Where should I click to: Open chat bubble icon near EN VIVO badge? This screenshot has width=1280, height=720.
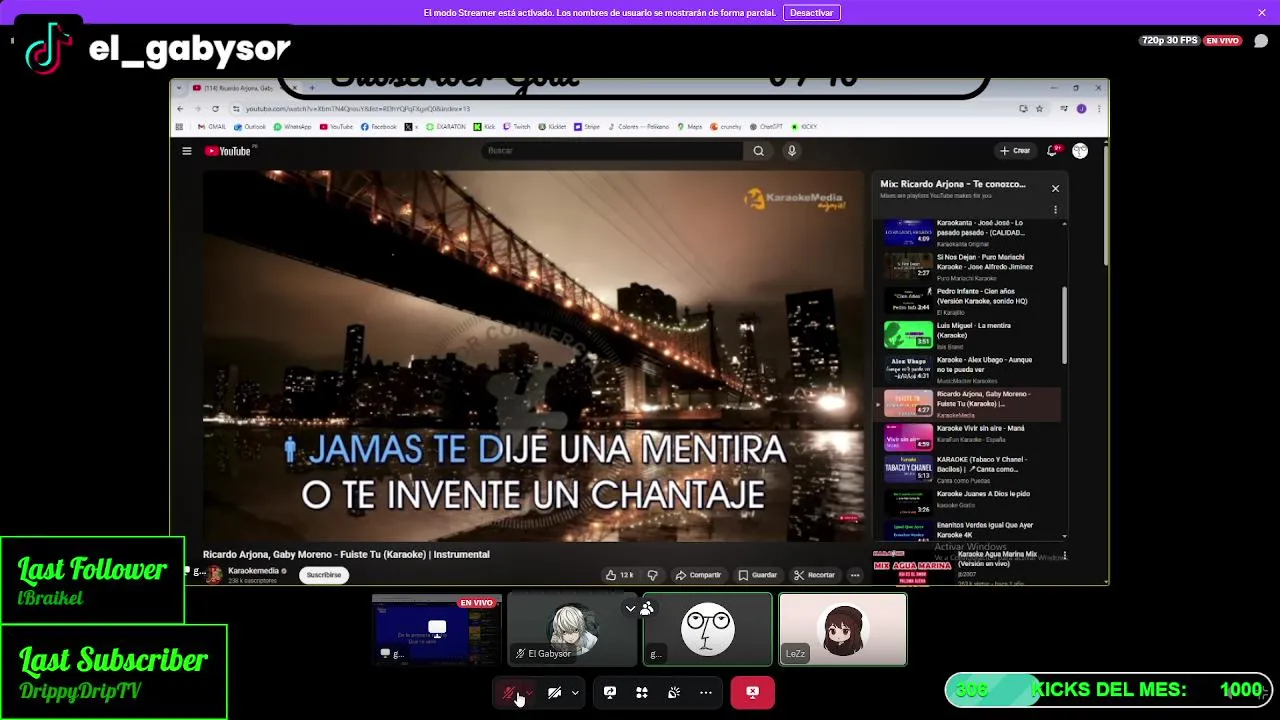coord(1260,41)
